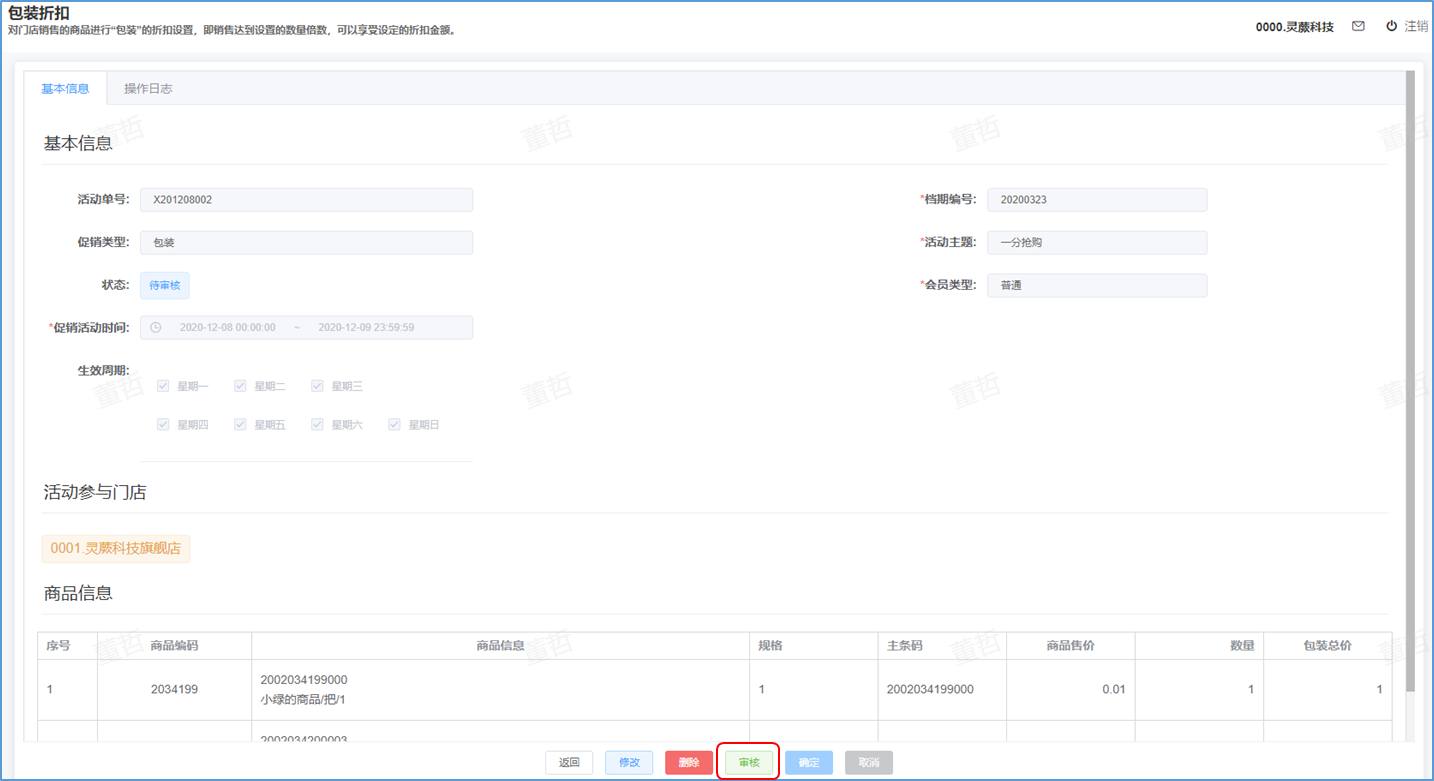This screenshot has width=1434, height=781.
Task: Click the red 删除 button
Action: [688, 763]
